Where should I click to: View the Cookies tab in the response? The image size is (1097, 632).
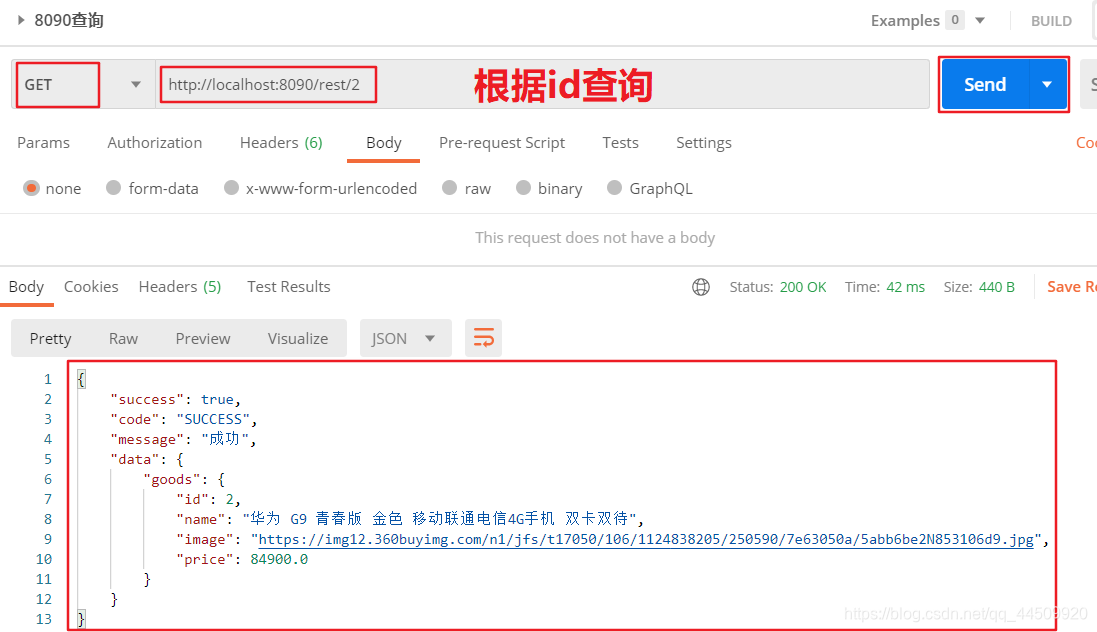coord(91,287)
